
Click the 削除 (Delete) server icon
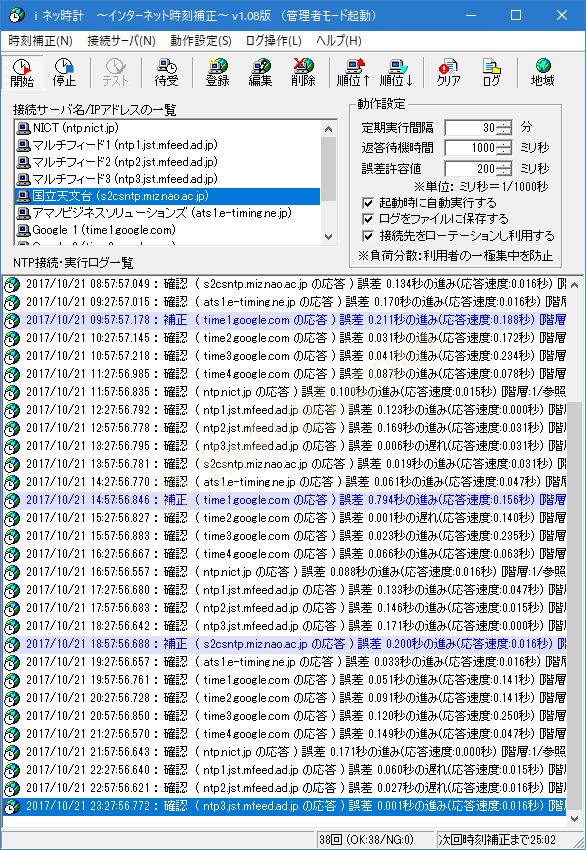point(303,72)
